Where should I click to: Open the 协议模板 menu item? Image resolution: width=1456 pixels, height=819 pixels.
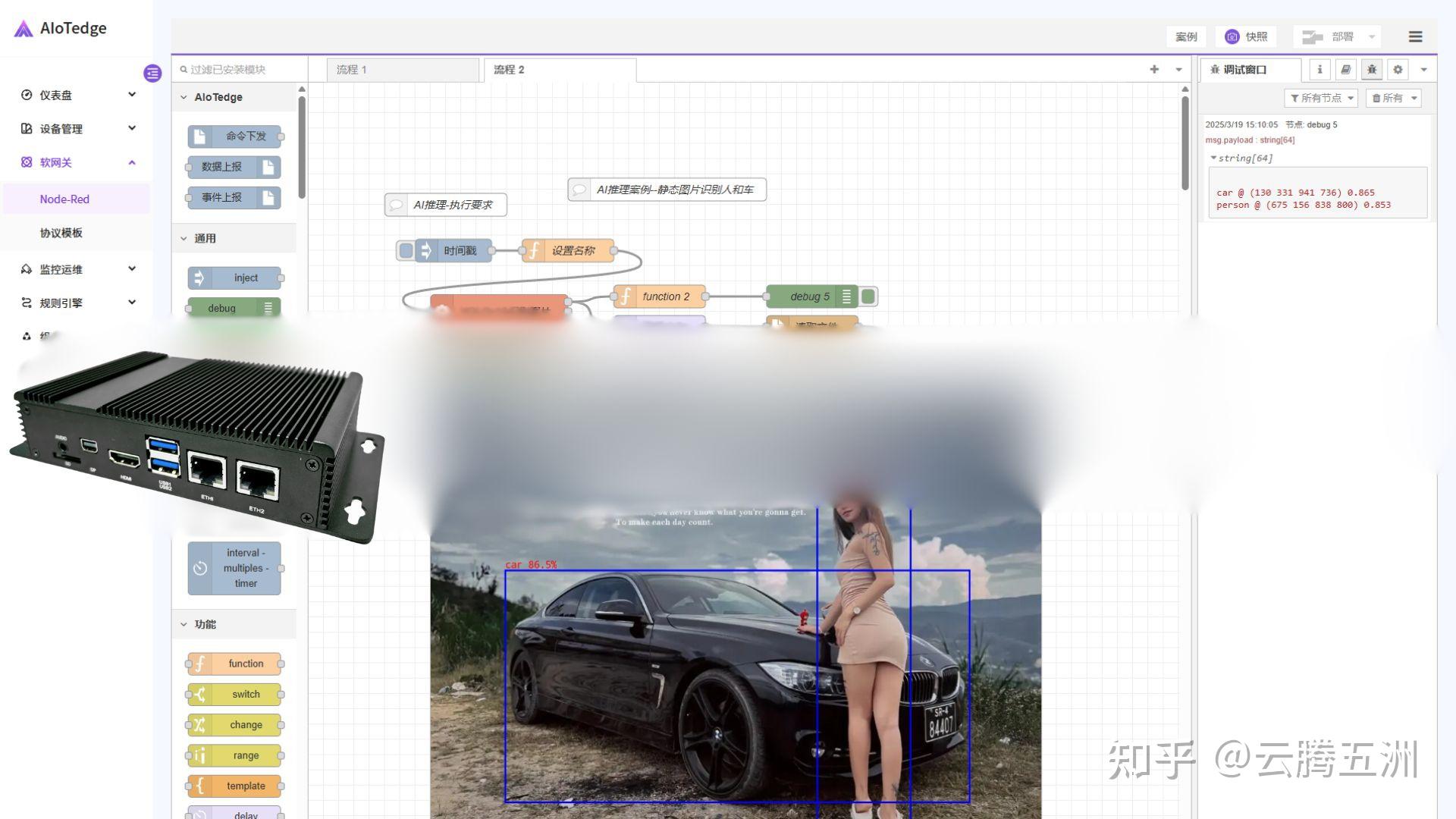61,233
